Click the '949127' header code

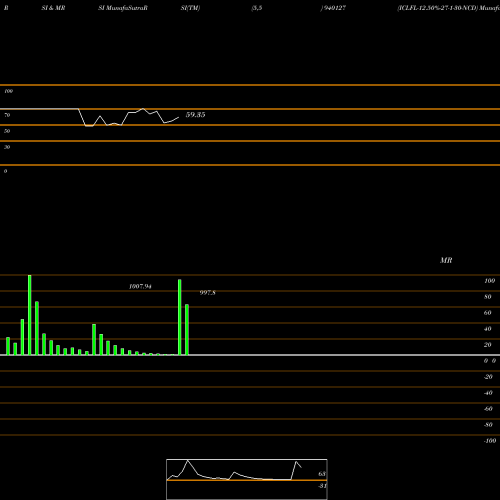tap(334, 8)
